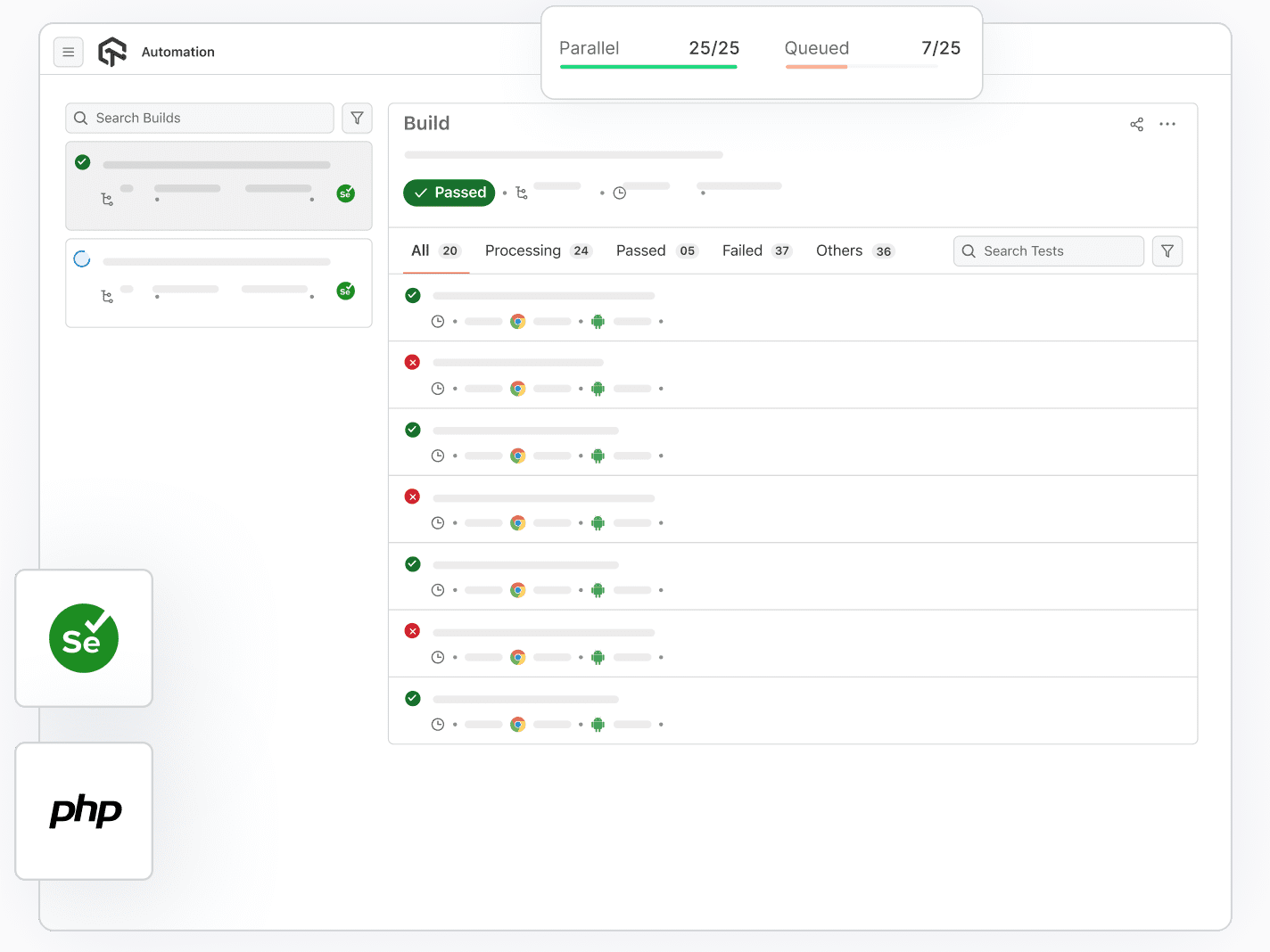Image resolution: width=1270 pixels, height=952 pixels.
Task: Click the Chrome browser icon on the first test
Action: coord(517,321)
